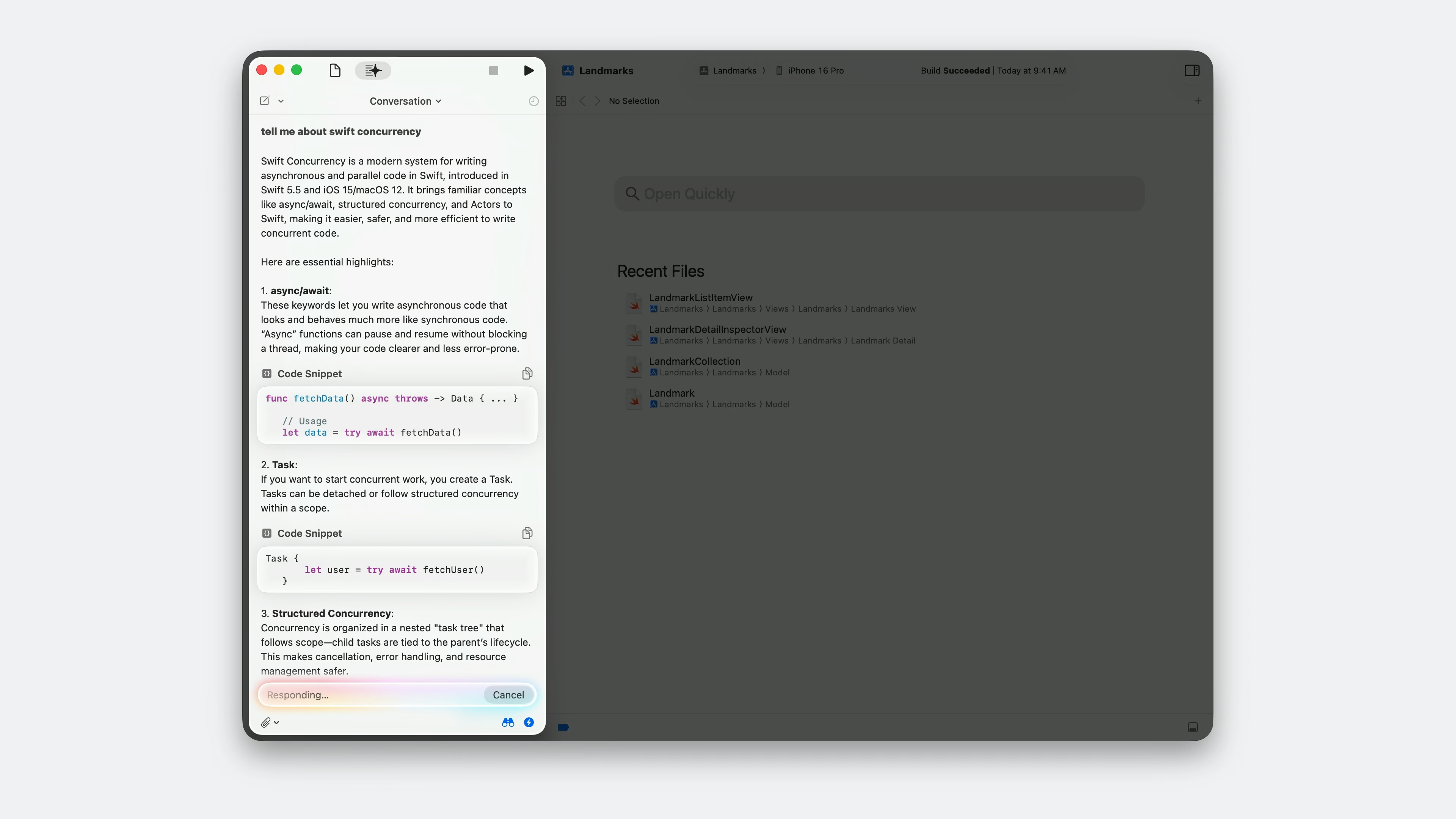The height and width of the screenshot is (819, 1456).
Task: Select iPhone 16 Pro run destination
Action: coord(814,71)
